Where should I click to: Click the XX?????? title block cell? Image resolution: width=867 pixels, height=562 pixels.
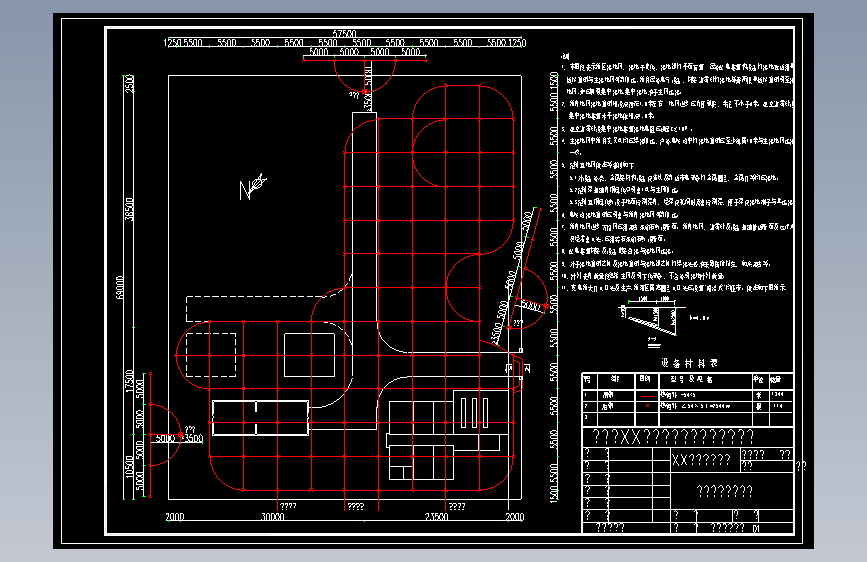[x=701, y=460]
